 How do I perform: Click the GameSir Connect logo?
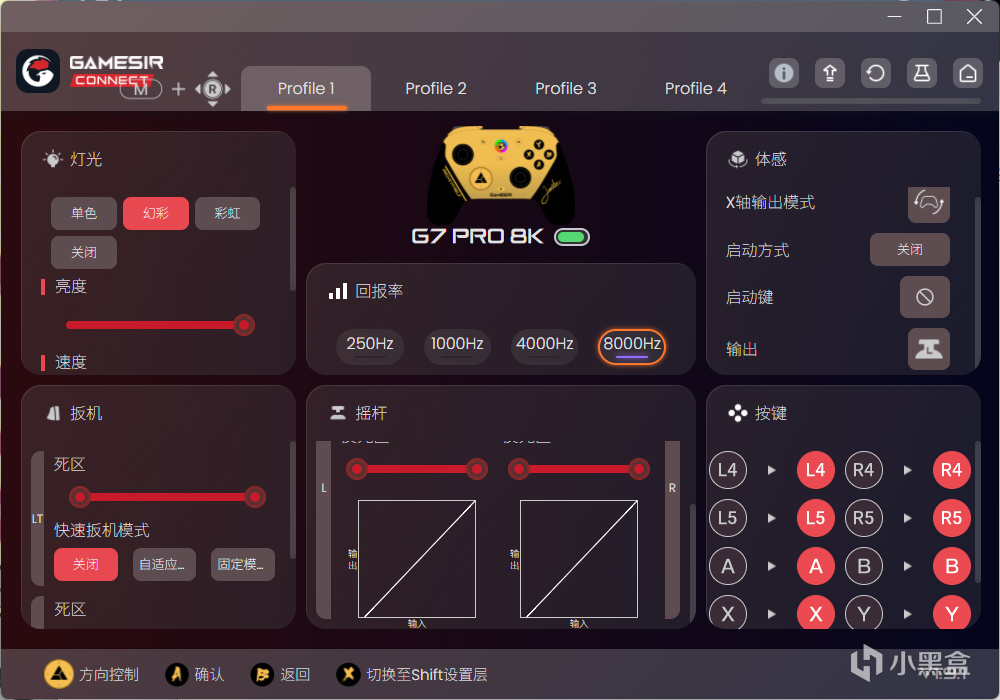click(x=38, y=71)
